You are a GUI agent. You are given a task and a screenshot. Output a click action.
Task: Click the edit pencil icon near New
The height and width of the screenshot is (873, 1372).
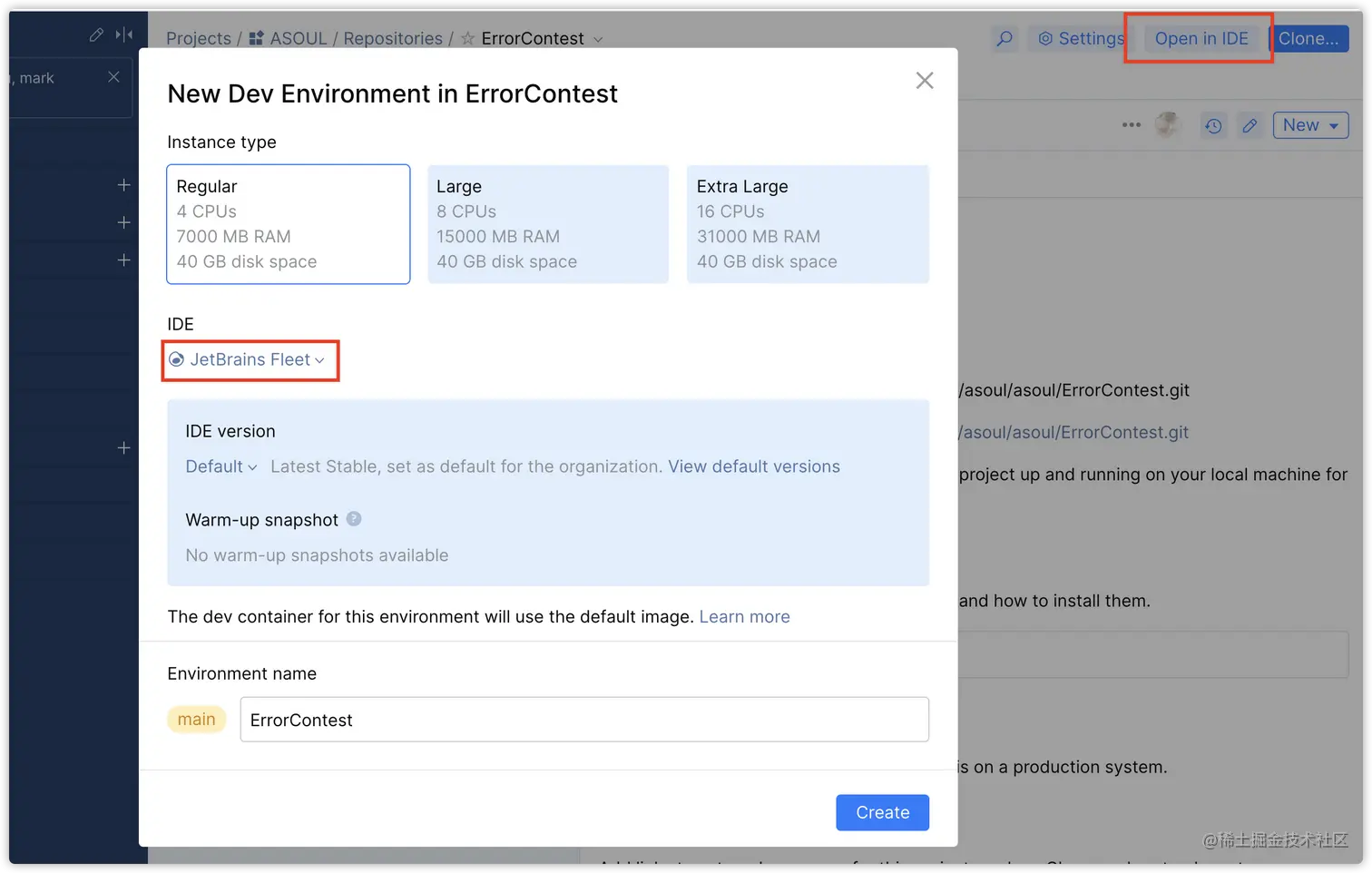(x=1249, y=126)
